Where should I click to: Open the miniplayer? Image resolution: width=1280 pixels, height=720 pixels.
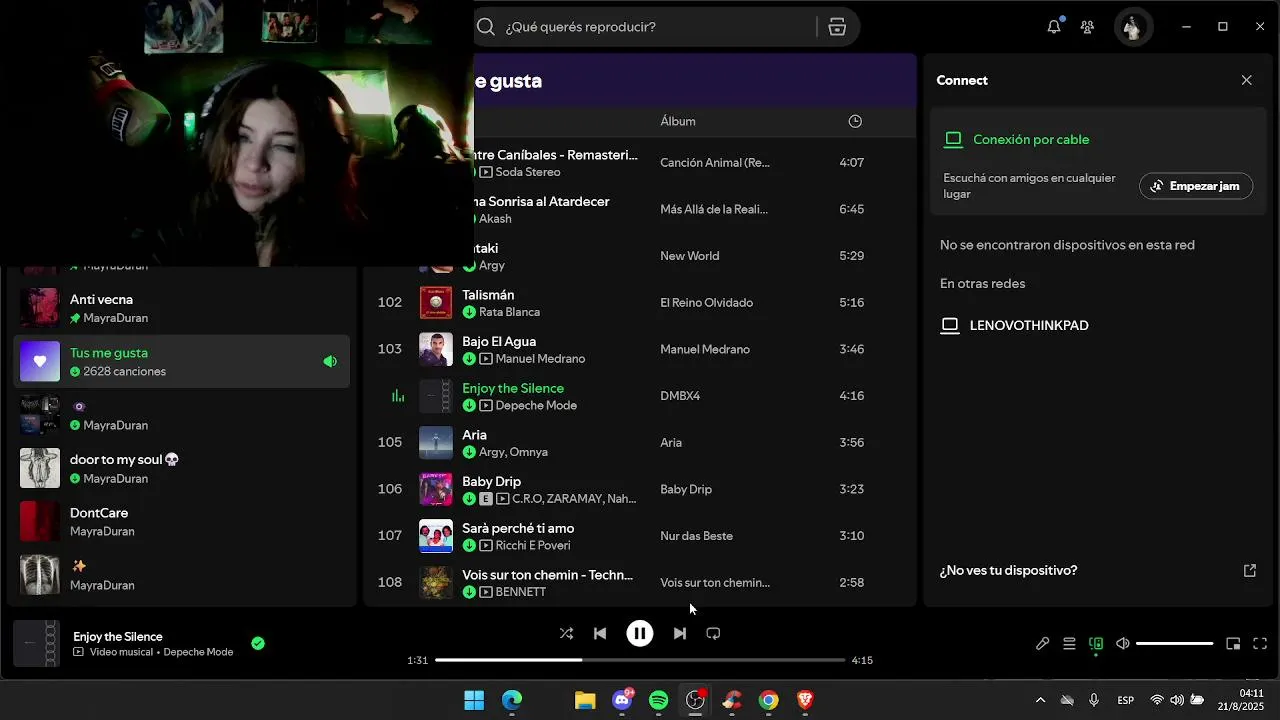coord(1233,644)
